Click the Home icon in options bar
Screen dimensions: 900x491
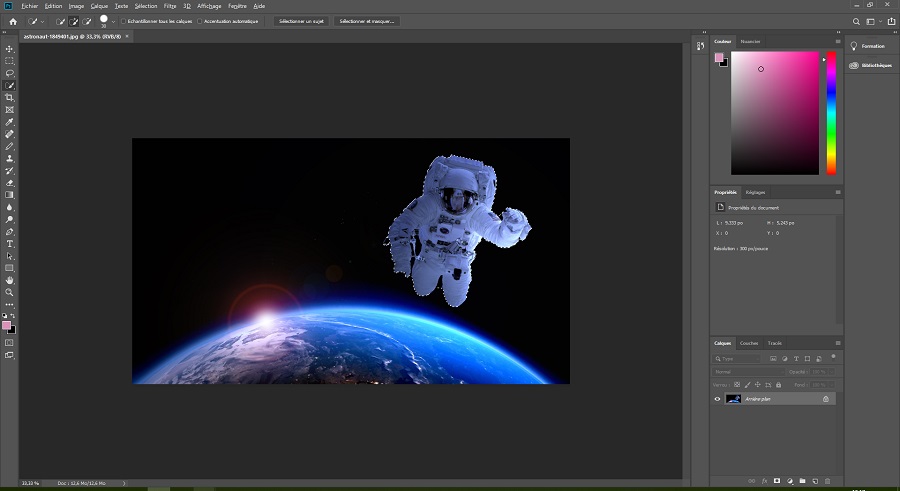[x=13, y=21]
